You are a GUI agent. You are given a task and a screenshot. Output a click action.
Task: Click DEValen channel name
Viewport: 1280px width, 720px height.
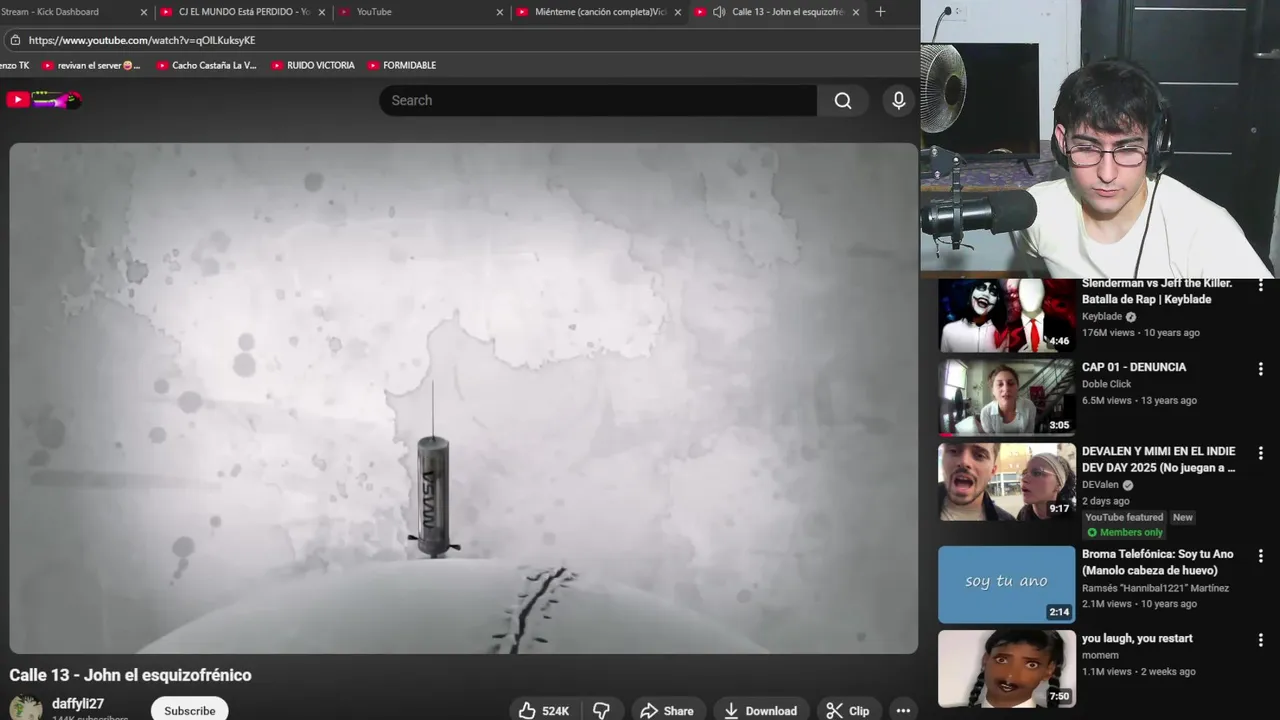coord(1102,485)
